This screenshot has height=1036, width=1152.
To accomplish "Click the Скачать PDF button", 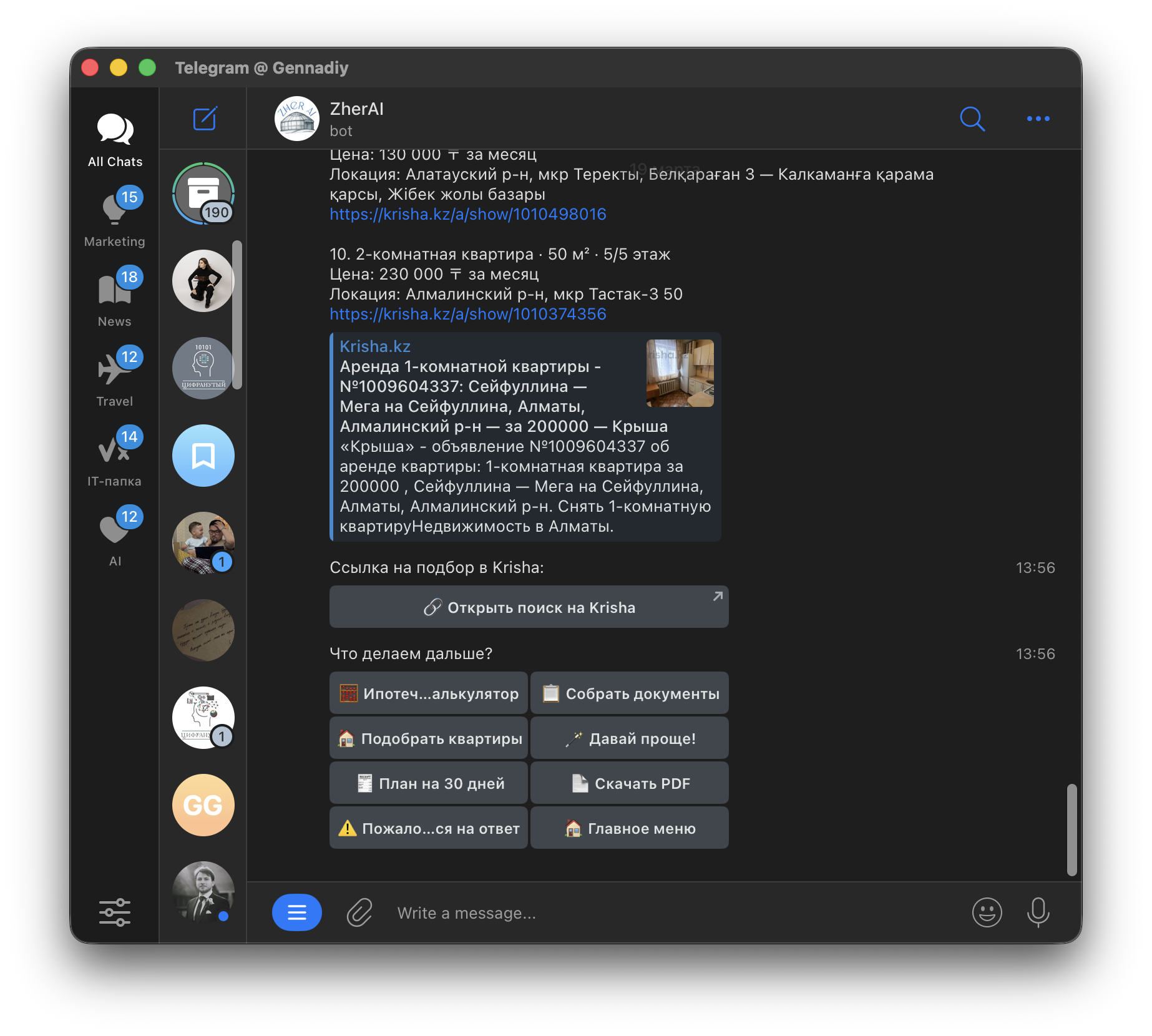I will click(x=630, y=783).
